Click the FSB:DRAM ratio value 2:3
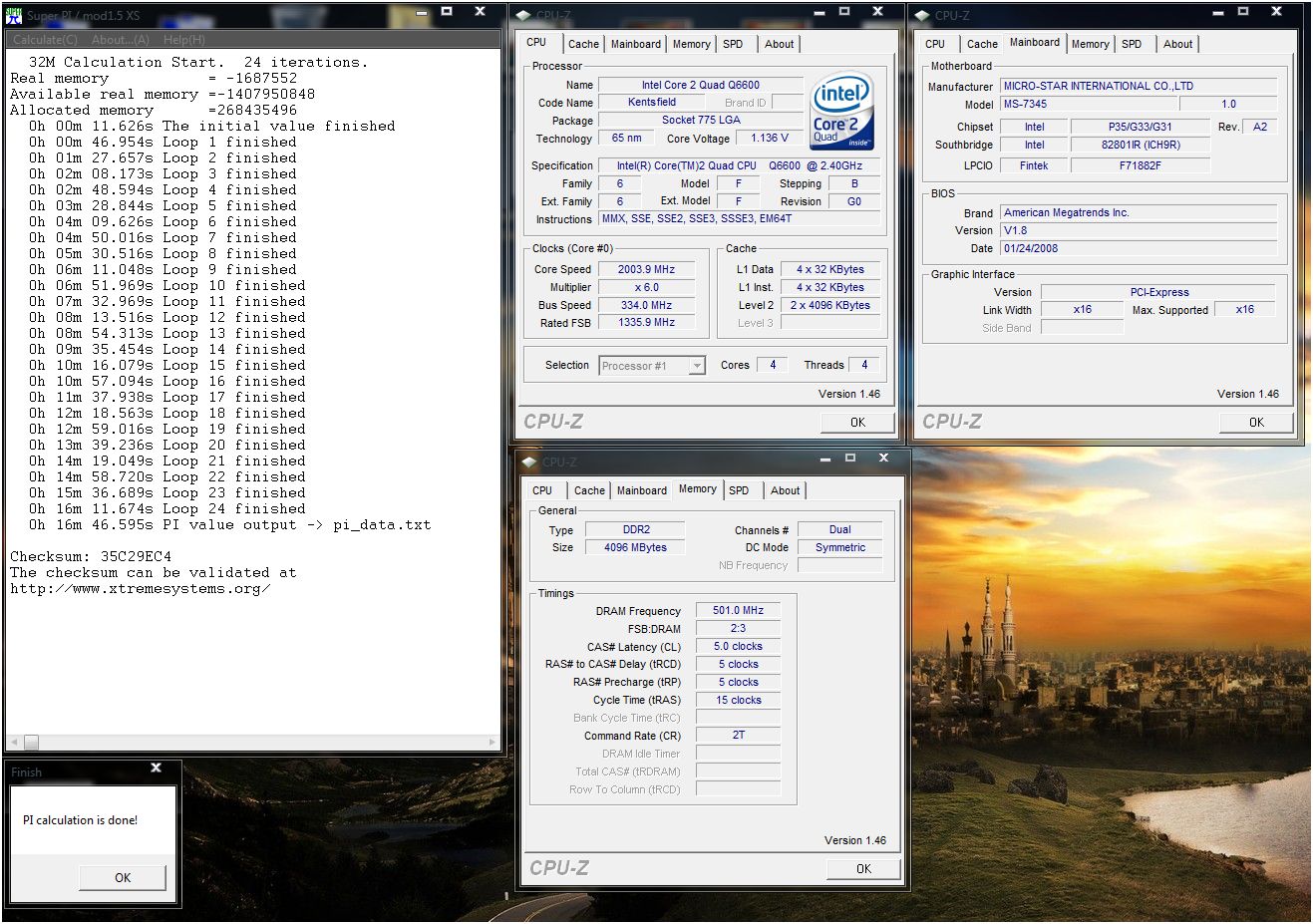Screen dimensions: 1313x924 pyautogui.click(x=738, y=628)
